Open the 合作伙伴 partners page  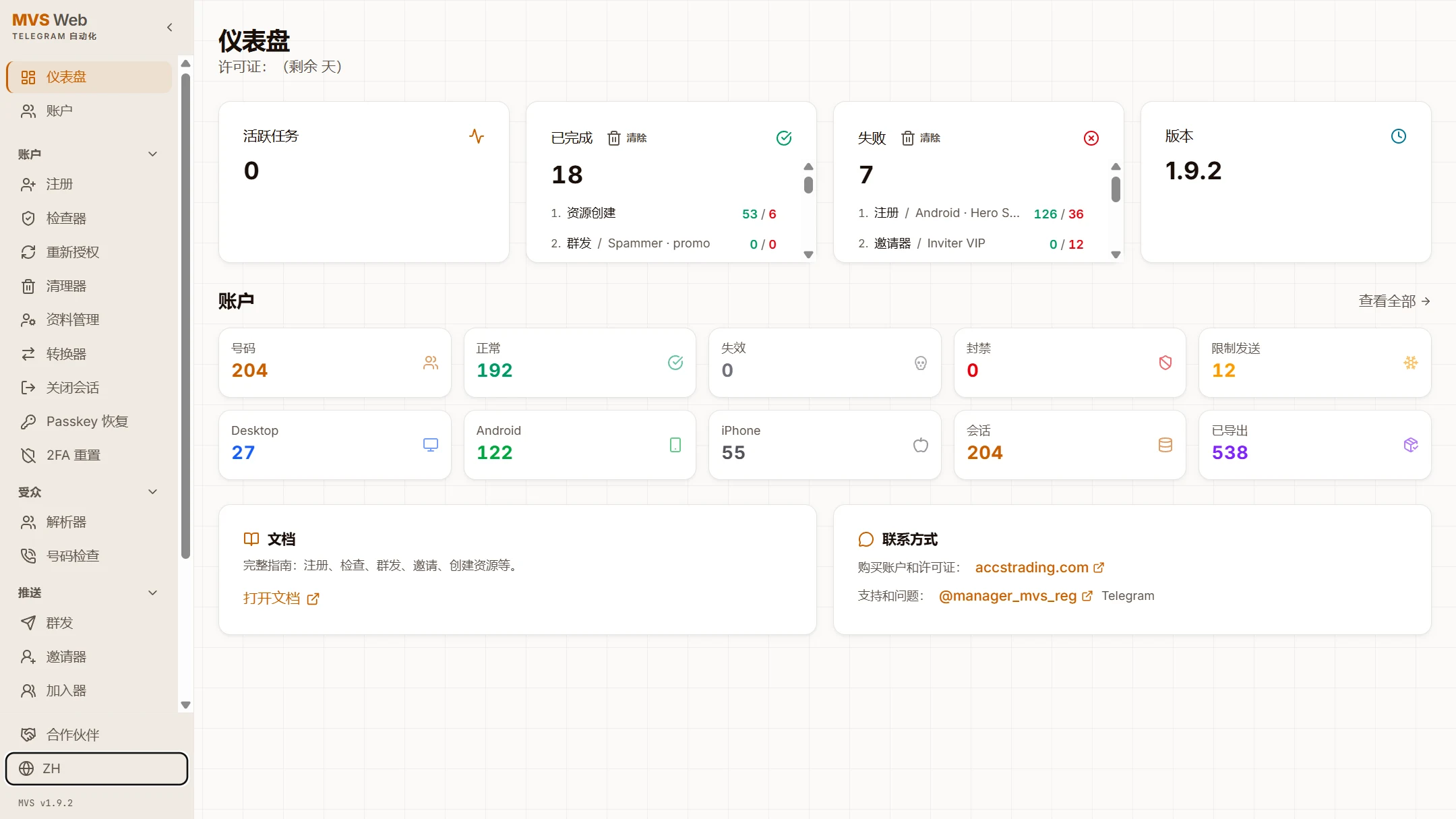72,734
